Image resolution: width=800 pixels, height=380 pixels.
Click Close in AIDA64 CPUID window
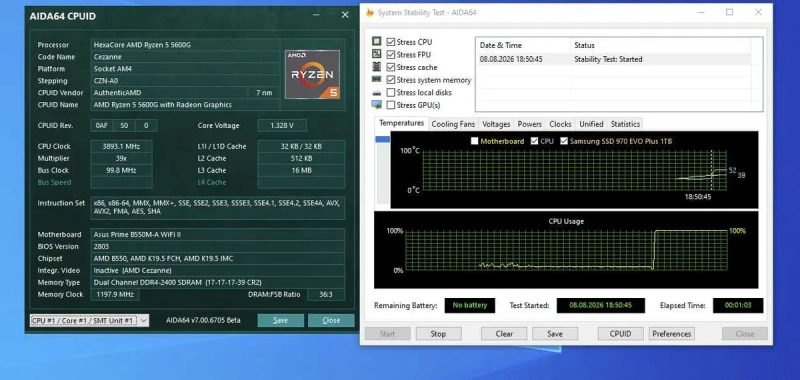coord(331,320)
